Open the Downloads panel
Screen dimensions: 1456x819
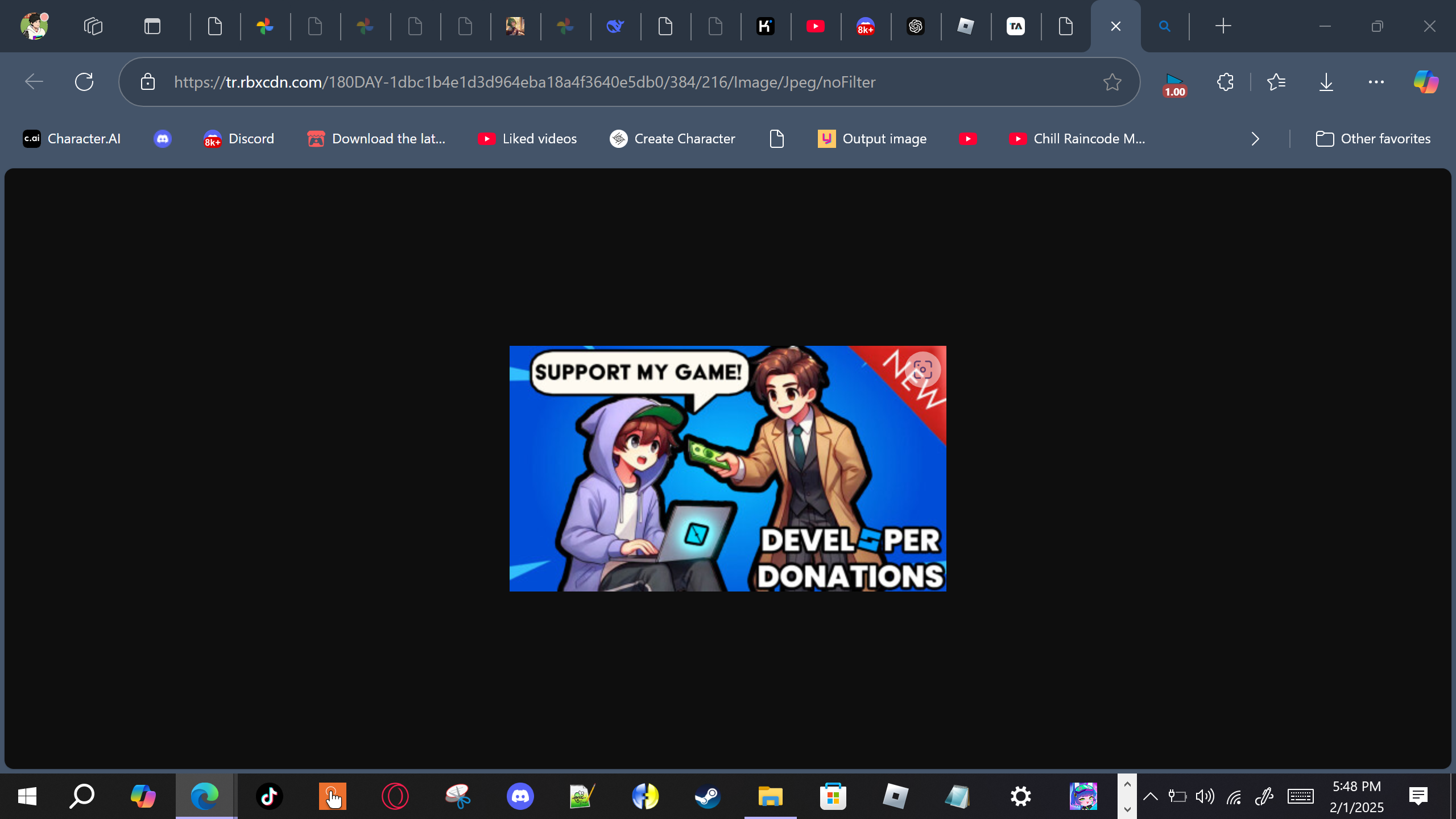1326,82
